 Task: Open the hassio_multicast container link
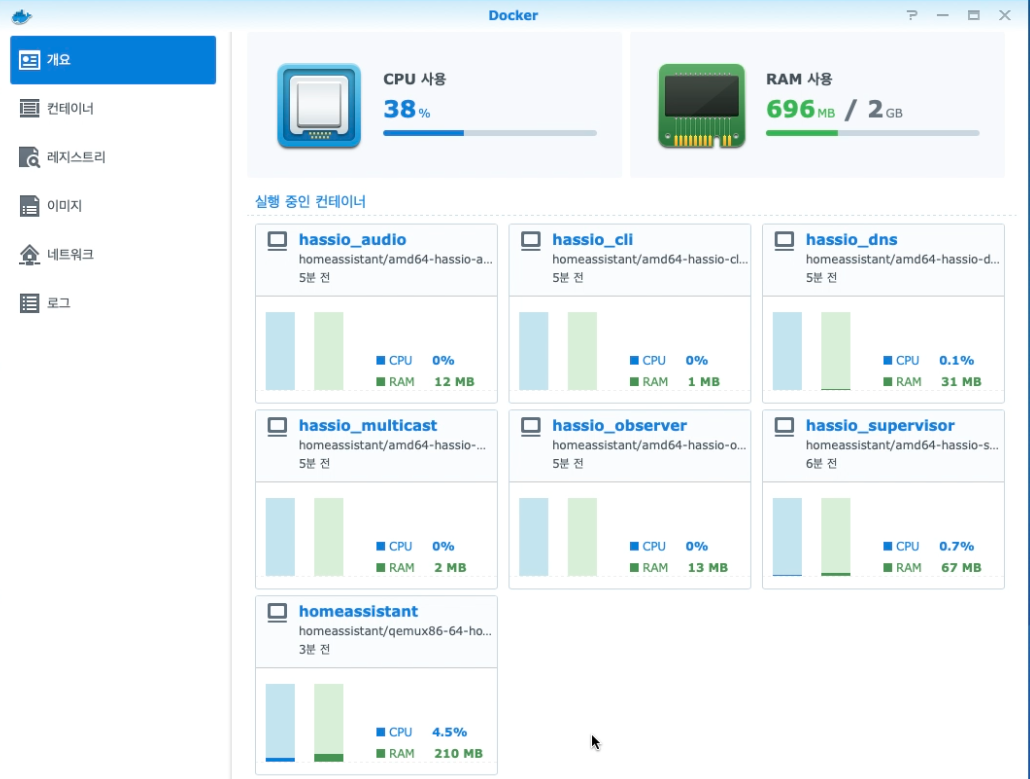click(368, 426)
